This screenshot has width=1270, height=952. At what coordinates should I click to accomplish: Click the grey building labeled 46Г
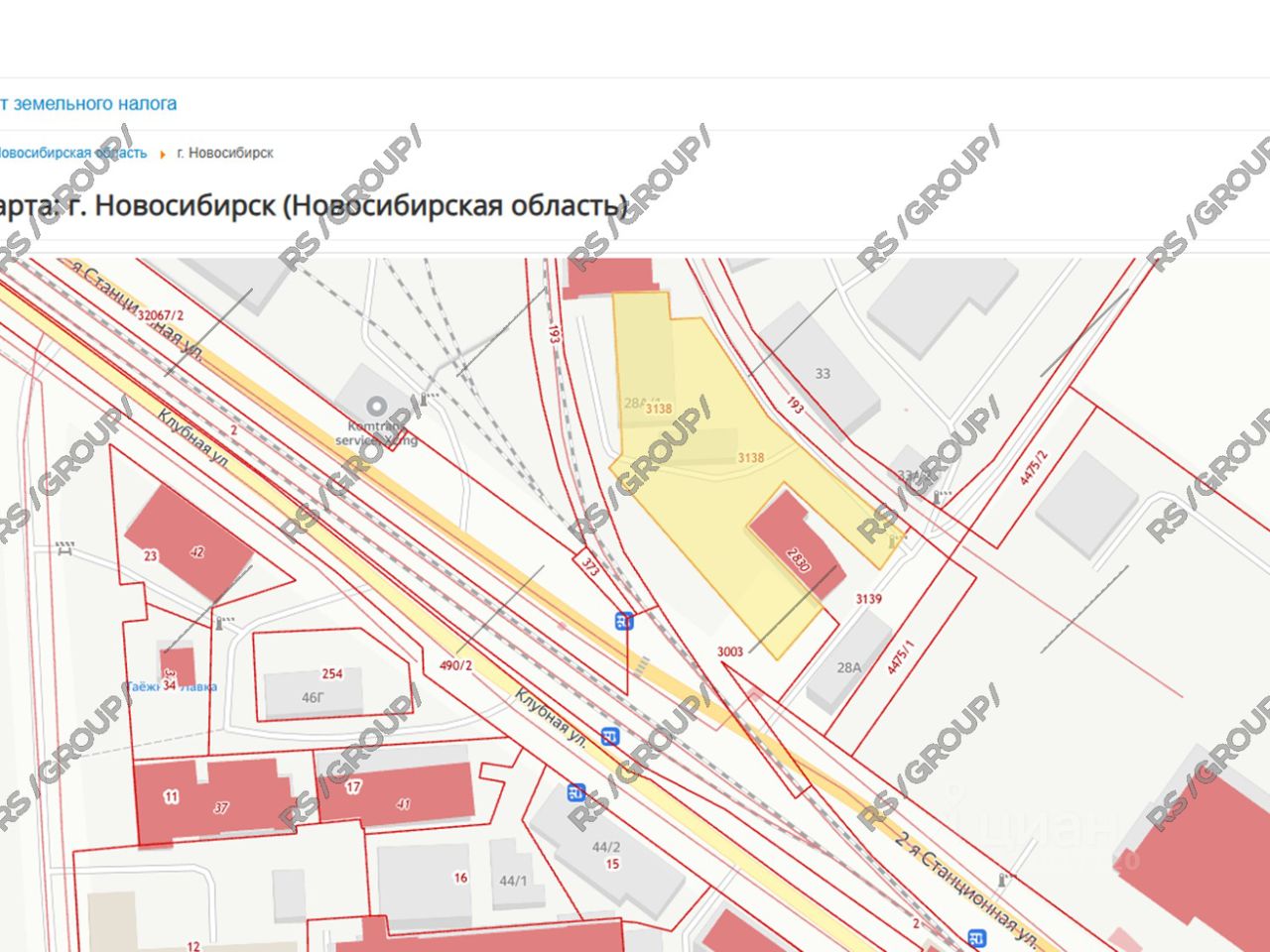click(x=313, y=694)
